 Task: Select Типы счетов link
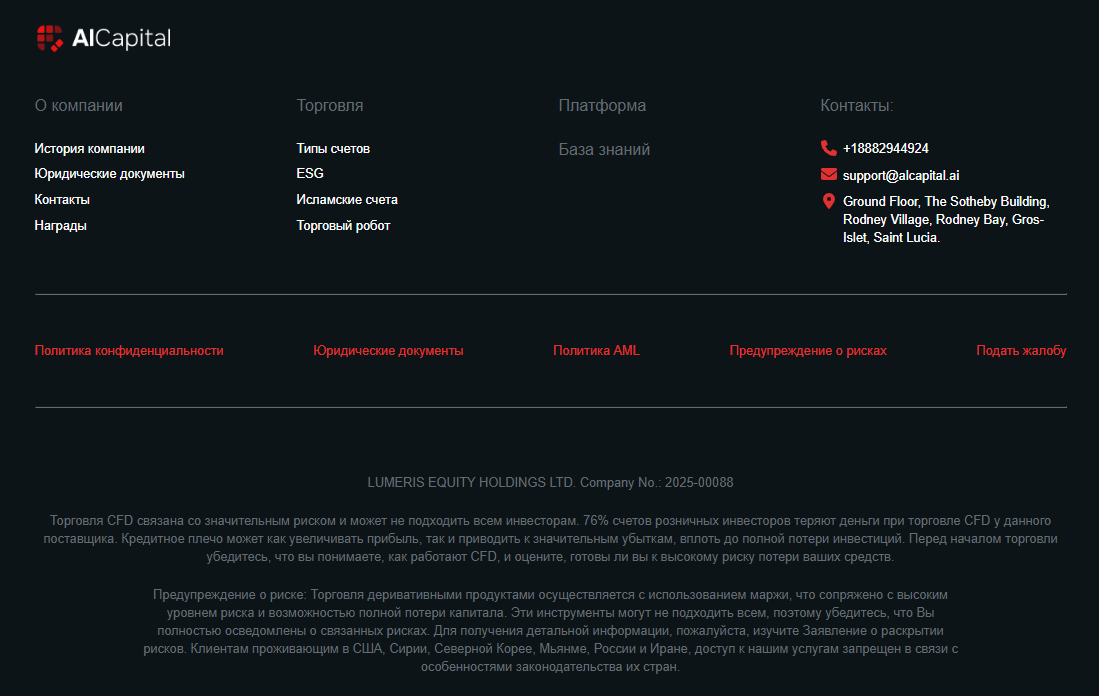pos(333,149)
